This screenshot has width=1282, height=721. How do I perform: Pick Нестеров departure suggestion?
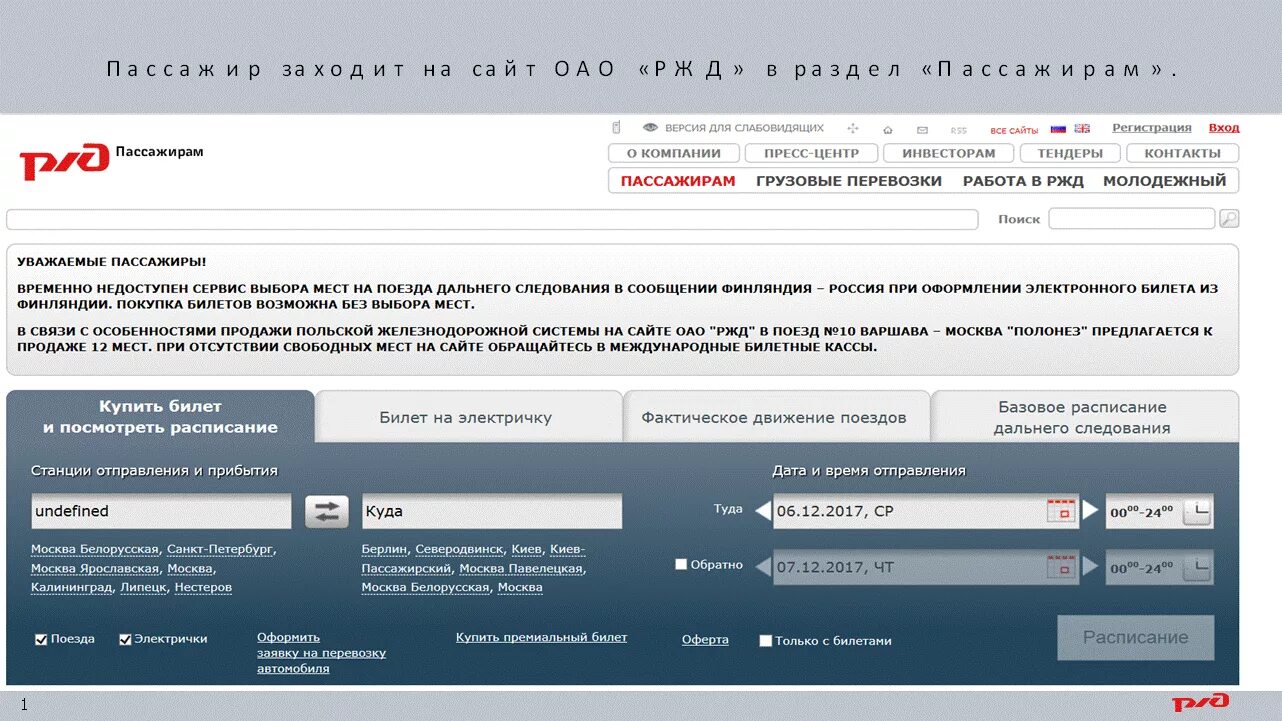[203, 587]
